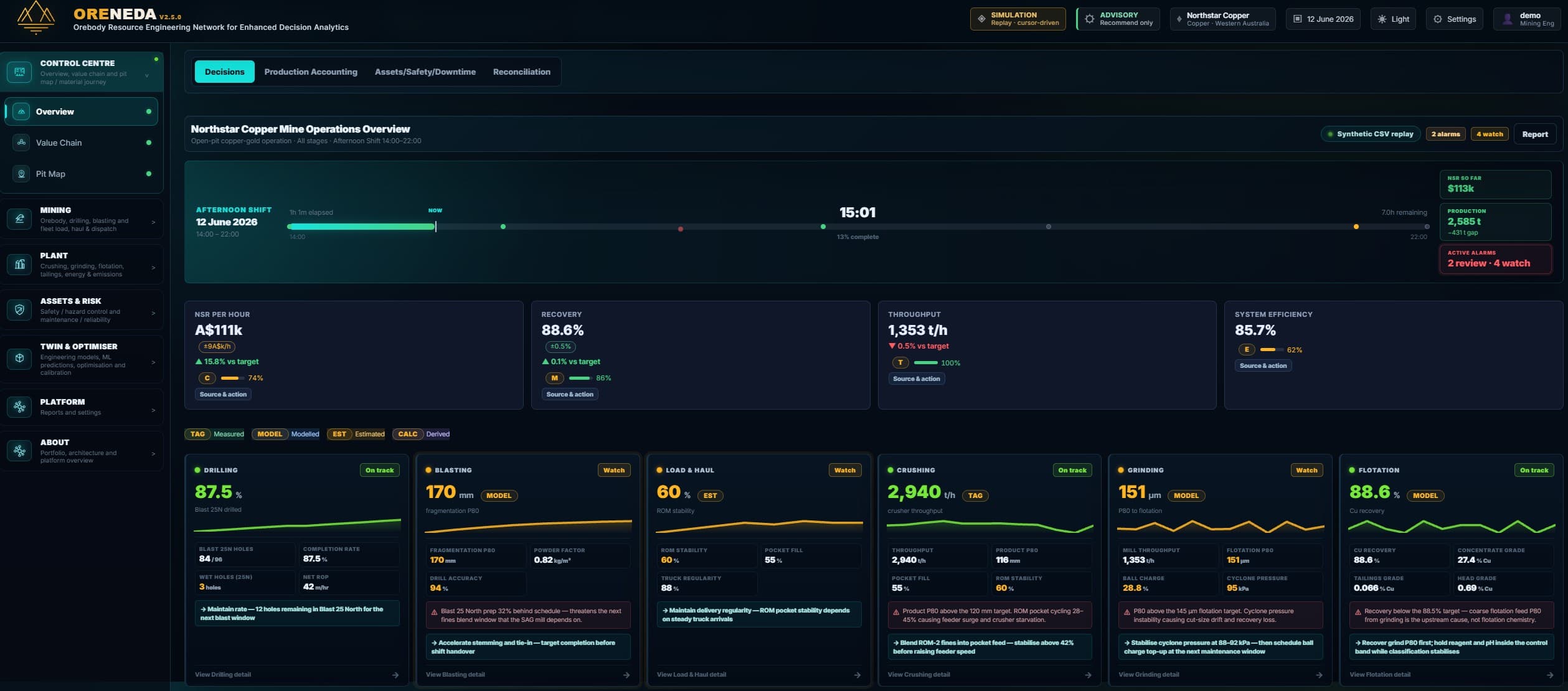Click the 2 alarms badge
Screen dimensions: 1568x691
(1445, 134)
